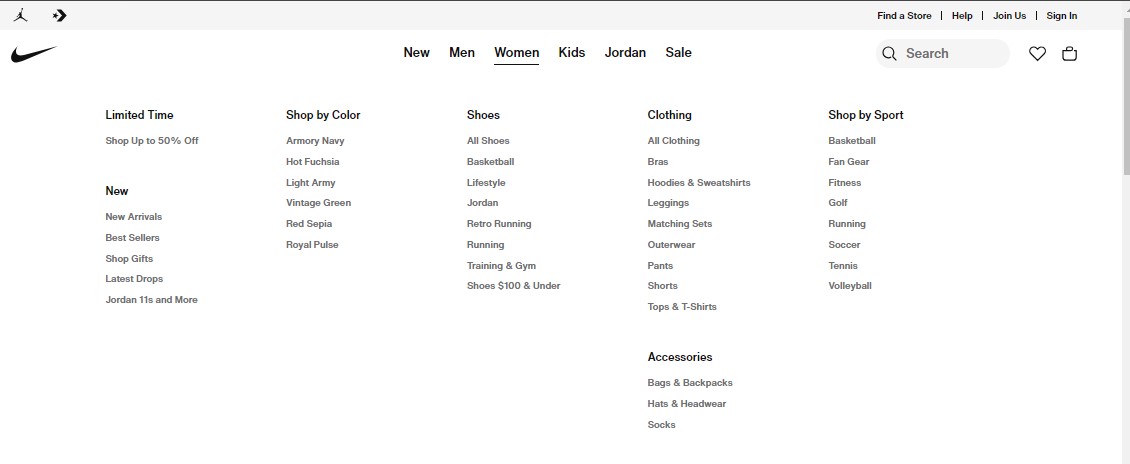This screenshot has width=1130, height=464.
Task: Select Light Army color link
Action: point(311,183)
